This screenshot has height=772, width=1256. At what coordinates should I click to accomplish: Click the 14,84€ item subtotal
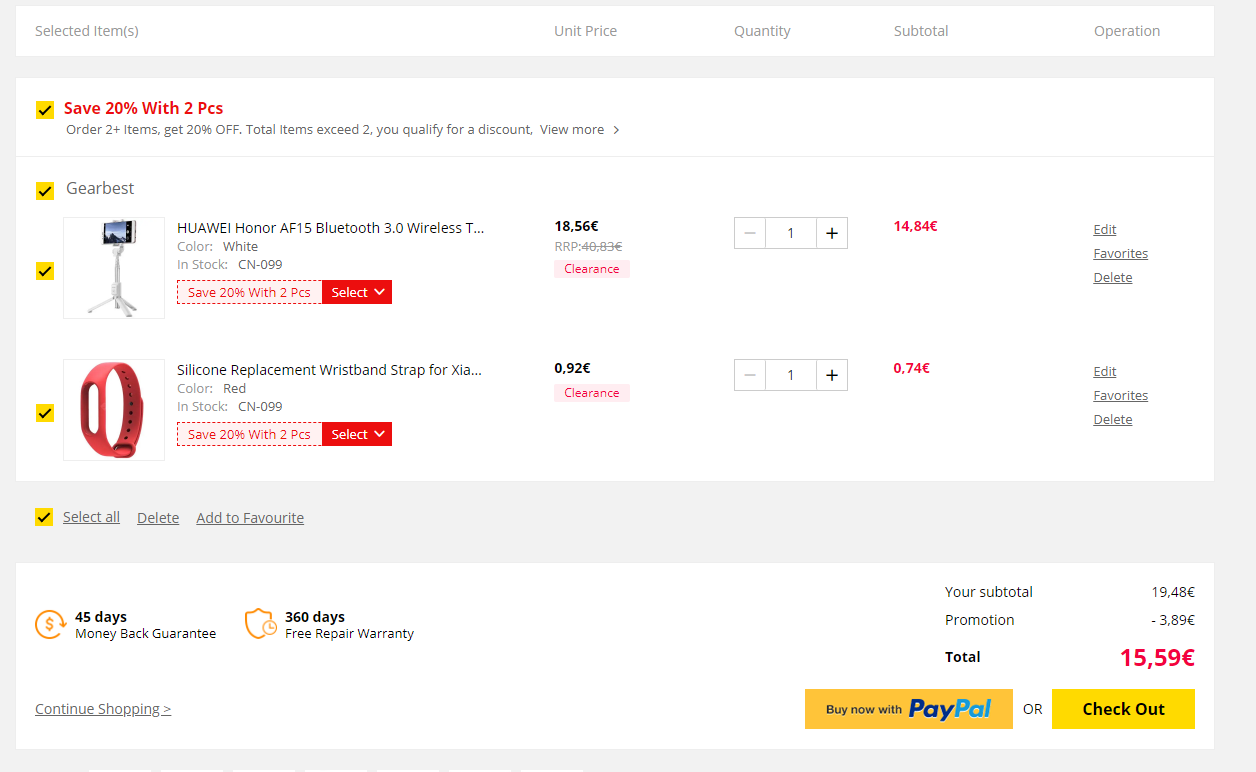click(916, 226)
